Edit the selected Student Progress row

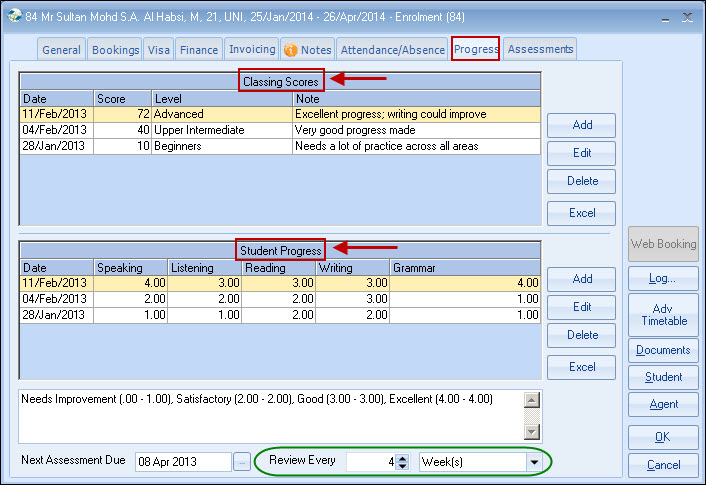tap(582, 307)
